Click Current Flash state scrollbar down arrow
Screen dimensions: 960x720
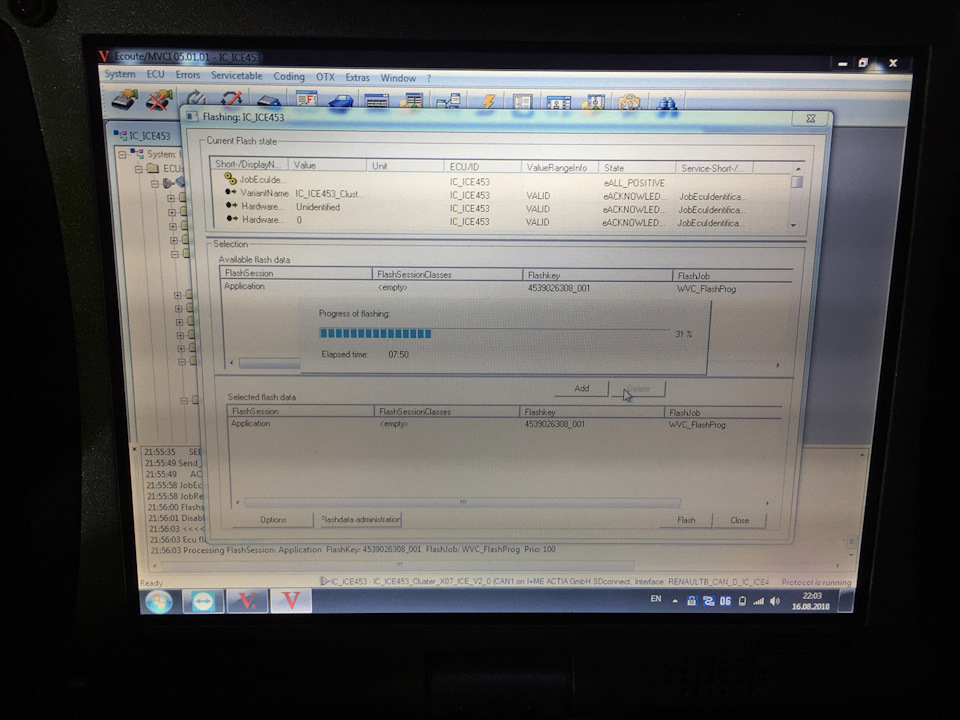point(794,225)
